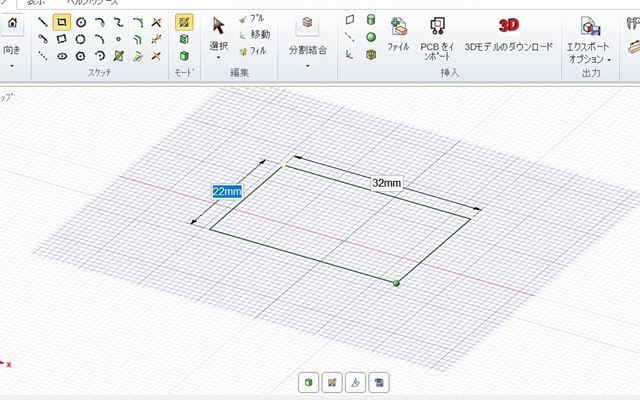The width and height of the screenshot is (640, 400).
Task: Toggle Sketch mode in モード group
Action: (184, 22)
